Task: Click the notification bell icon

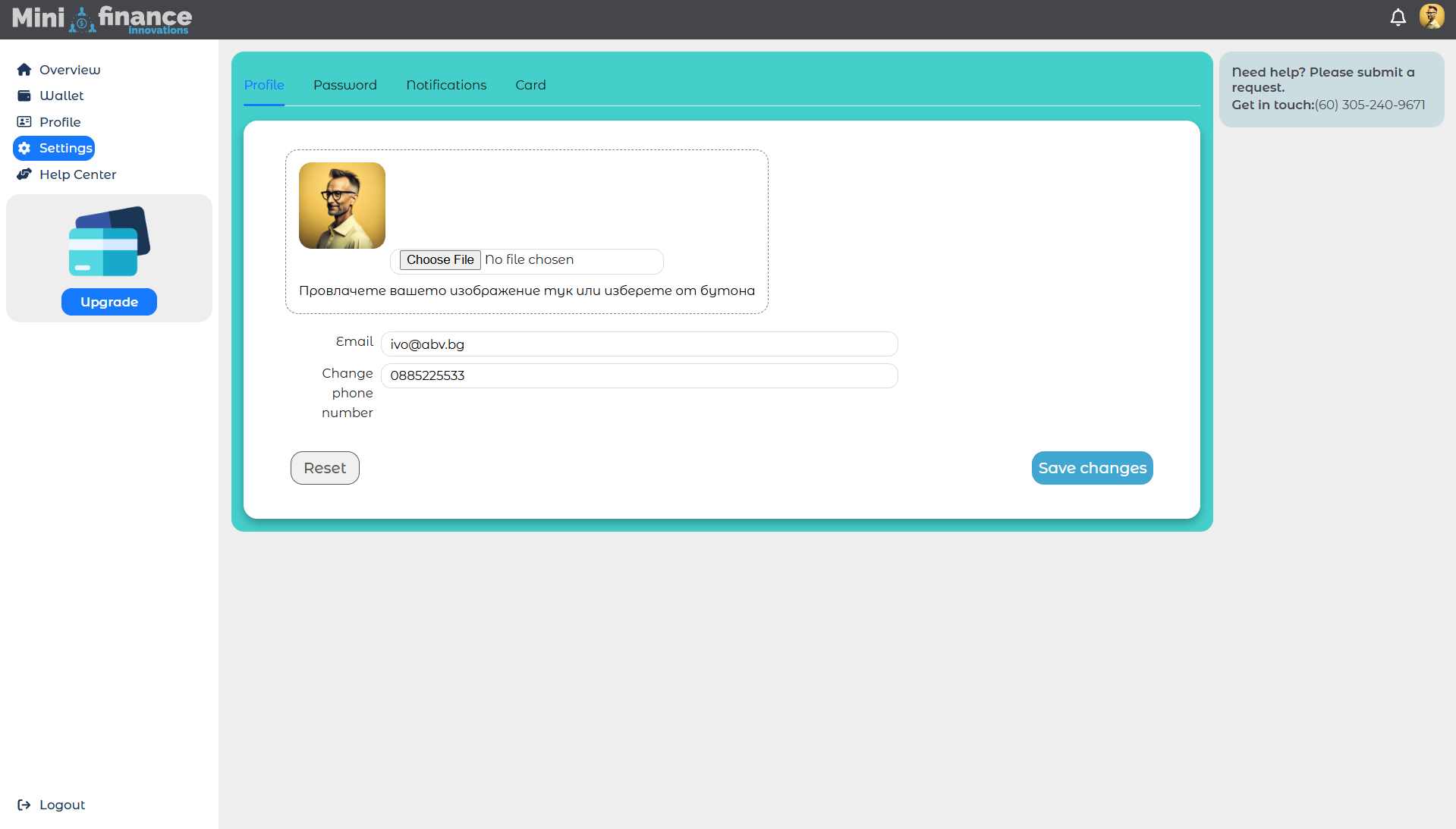Action: click(1398, 17)
